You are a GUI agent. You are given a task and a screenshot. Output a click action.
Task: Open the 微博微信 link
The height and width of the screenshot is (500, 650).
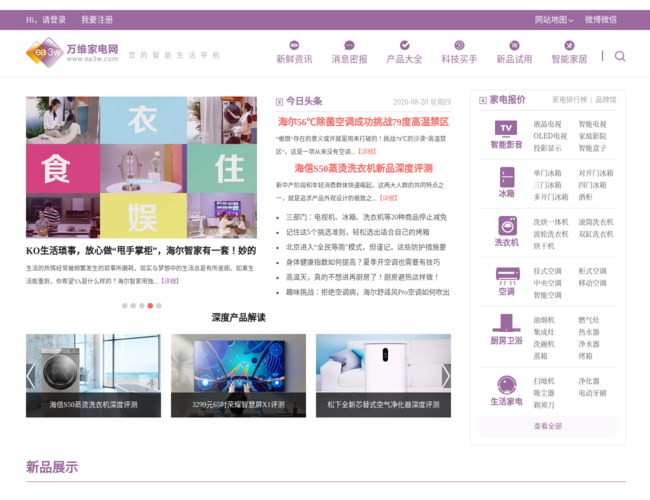601,19
